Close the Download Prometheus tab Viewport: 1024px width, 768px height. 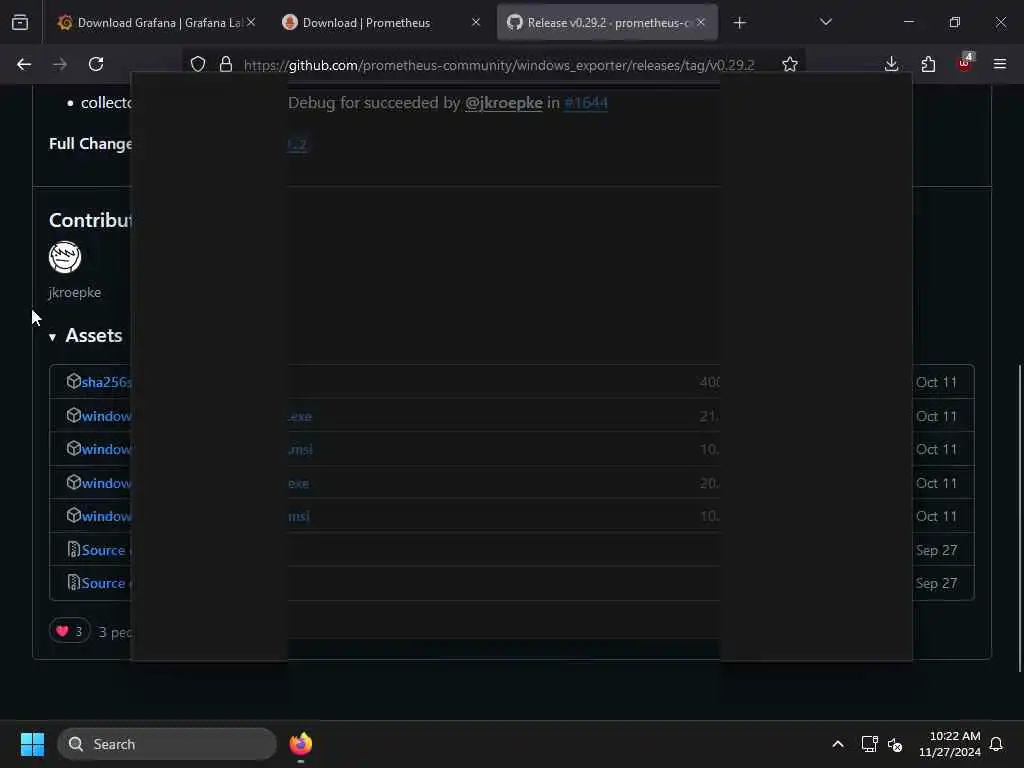[x=475, y=22]
